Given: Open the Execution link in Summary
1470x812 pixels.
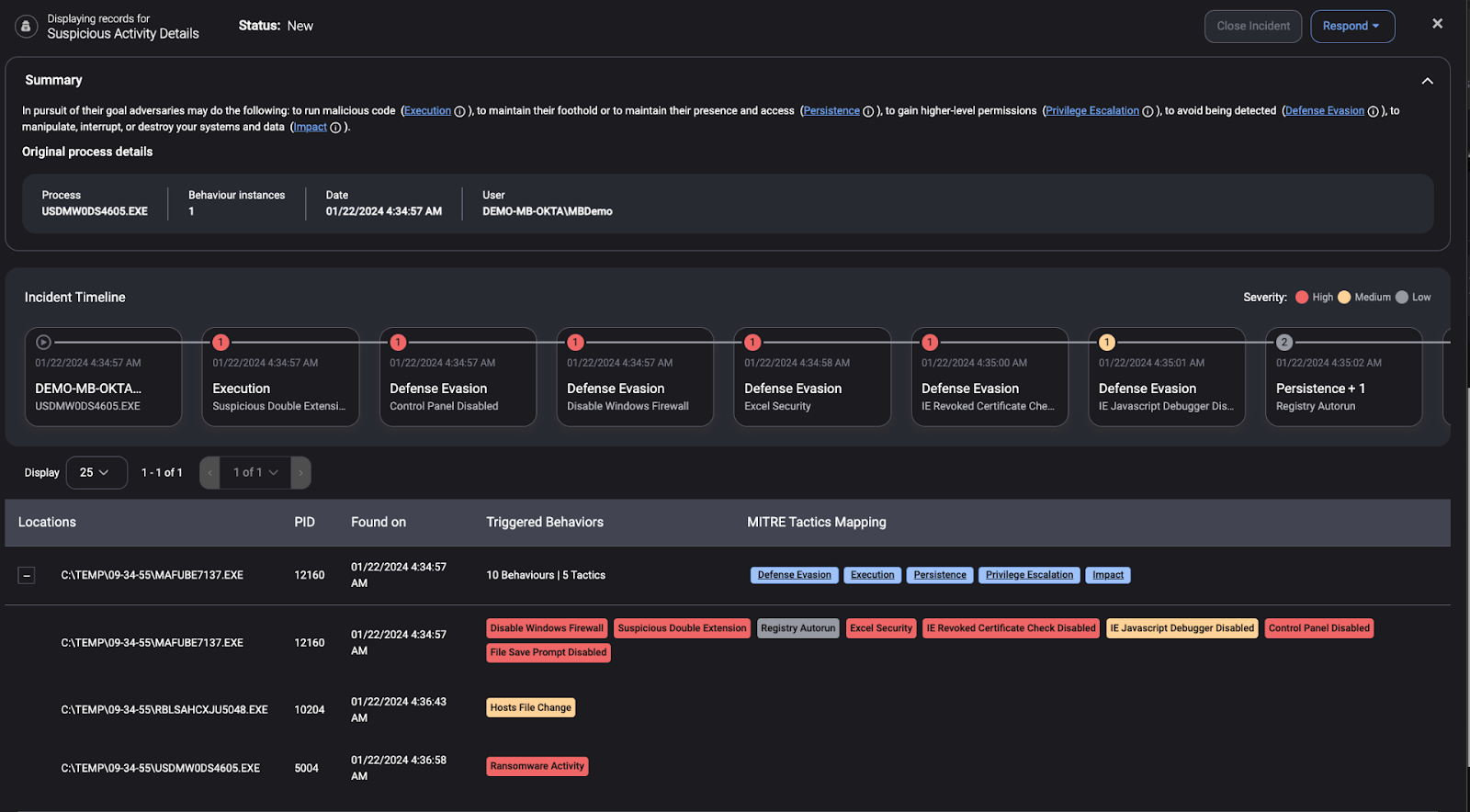Looking at the screenshot, I should coord(427,111).
